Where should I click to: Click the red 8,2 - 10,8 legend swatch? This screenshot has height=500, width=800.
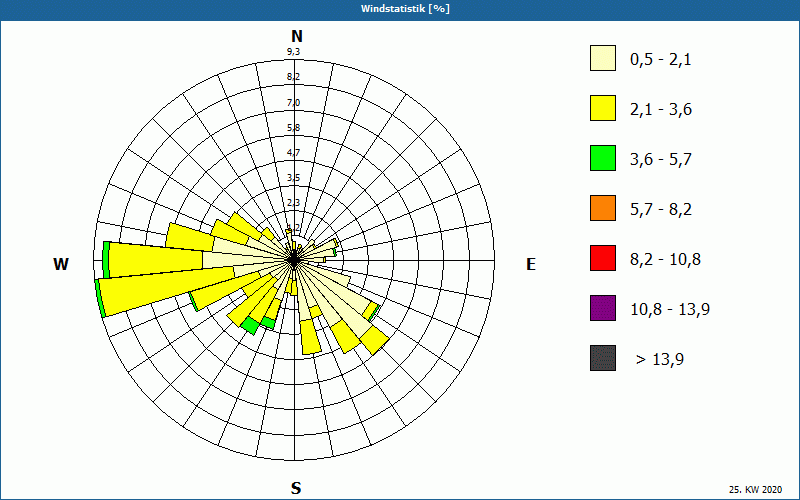[603, 258]
